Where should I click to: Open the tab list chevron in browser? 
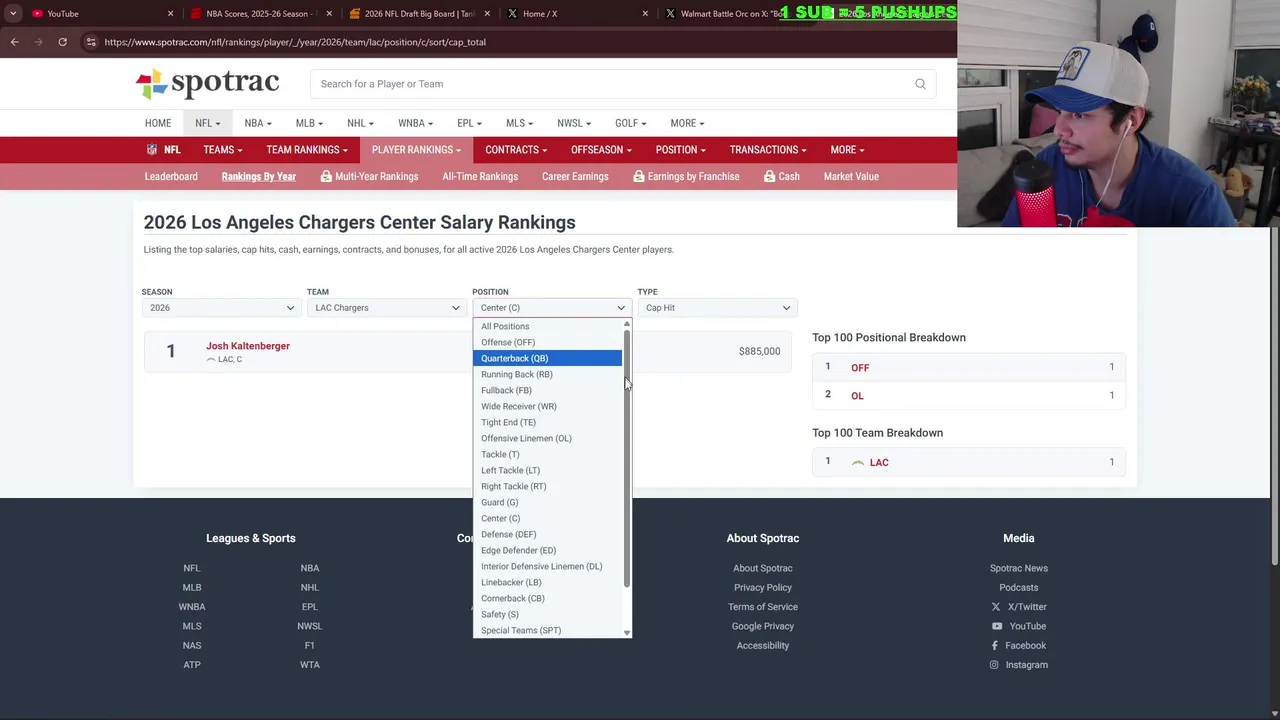13,13
